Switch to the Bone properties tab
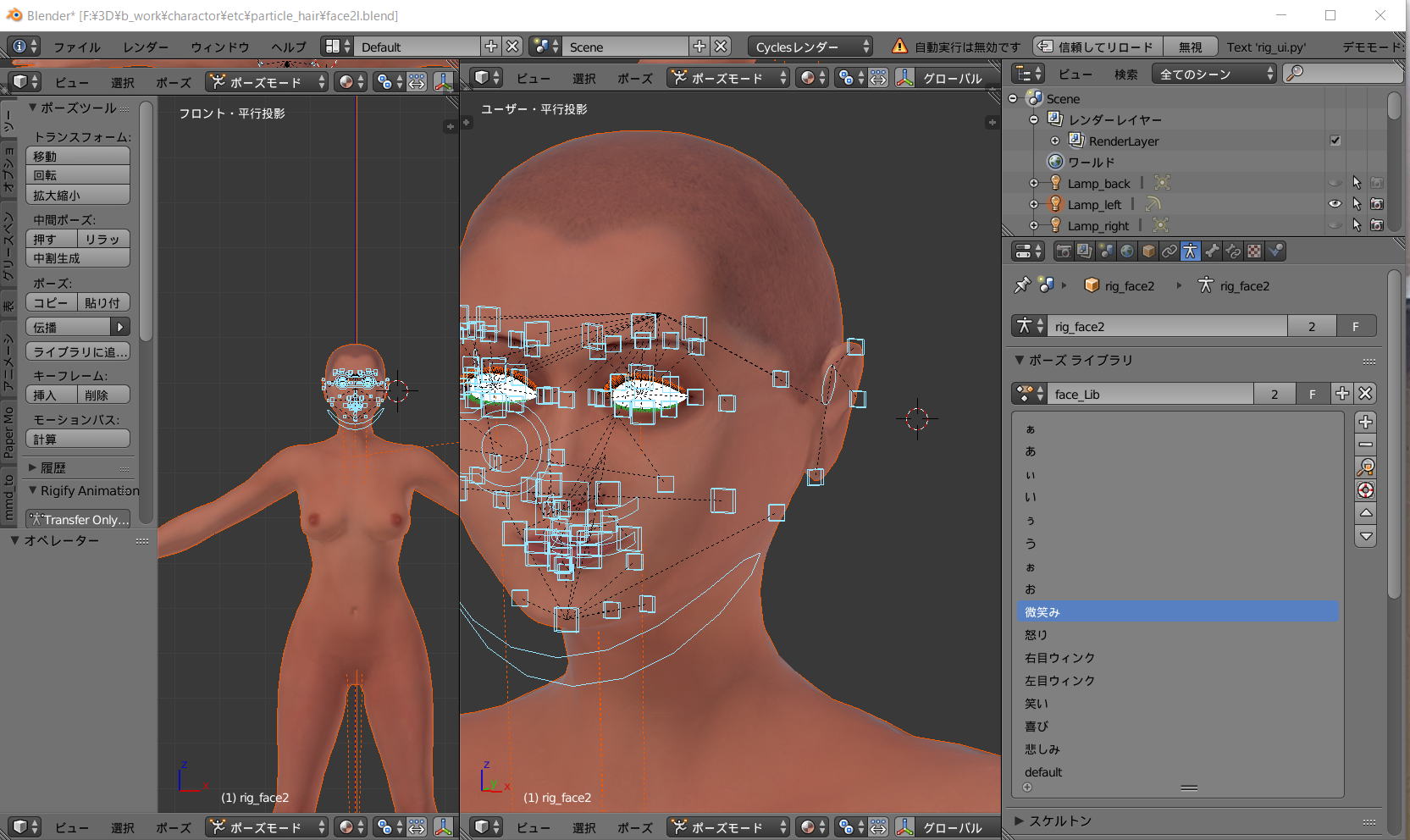This screenshot has width=1410, height=840. click(x=1212, y=251)
